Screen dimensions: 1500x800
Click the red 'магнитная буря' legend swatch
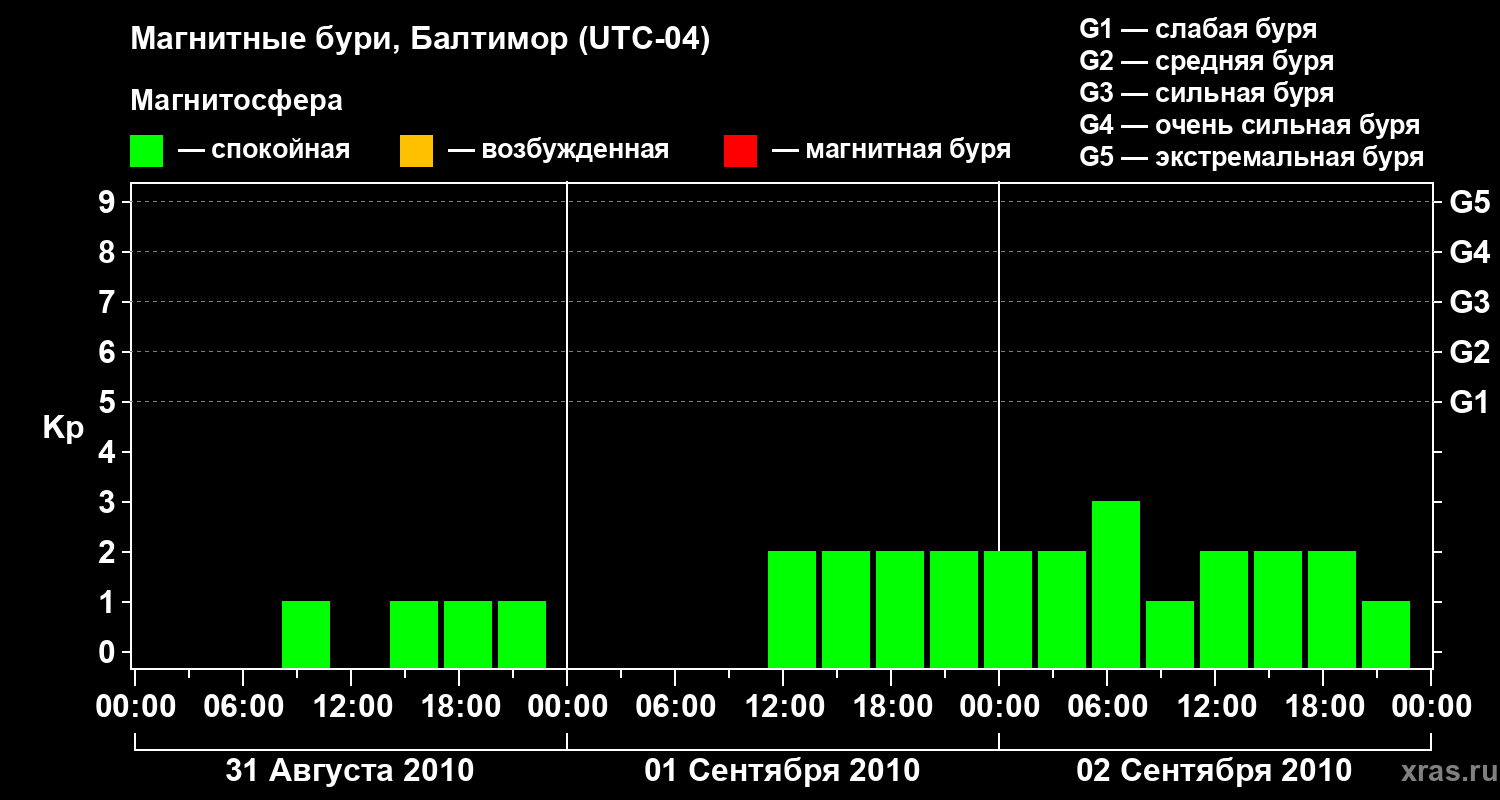[x=740, y=151]
